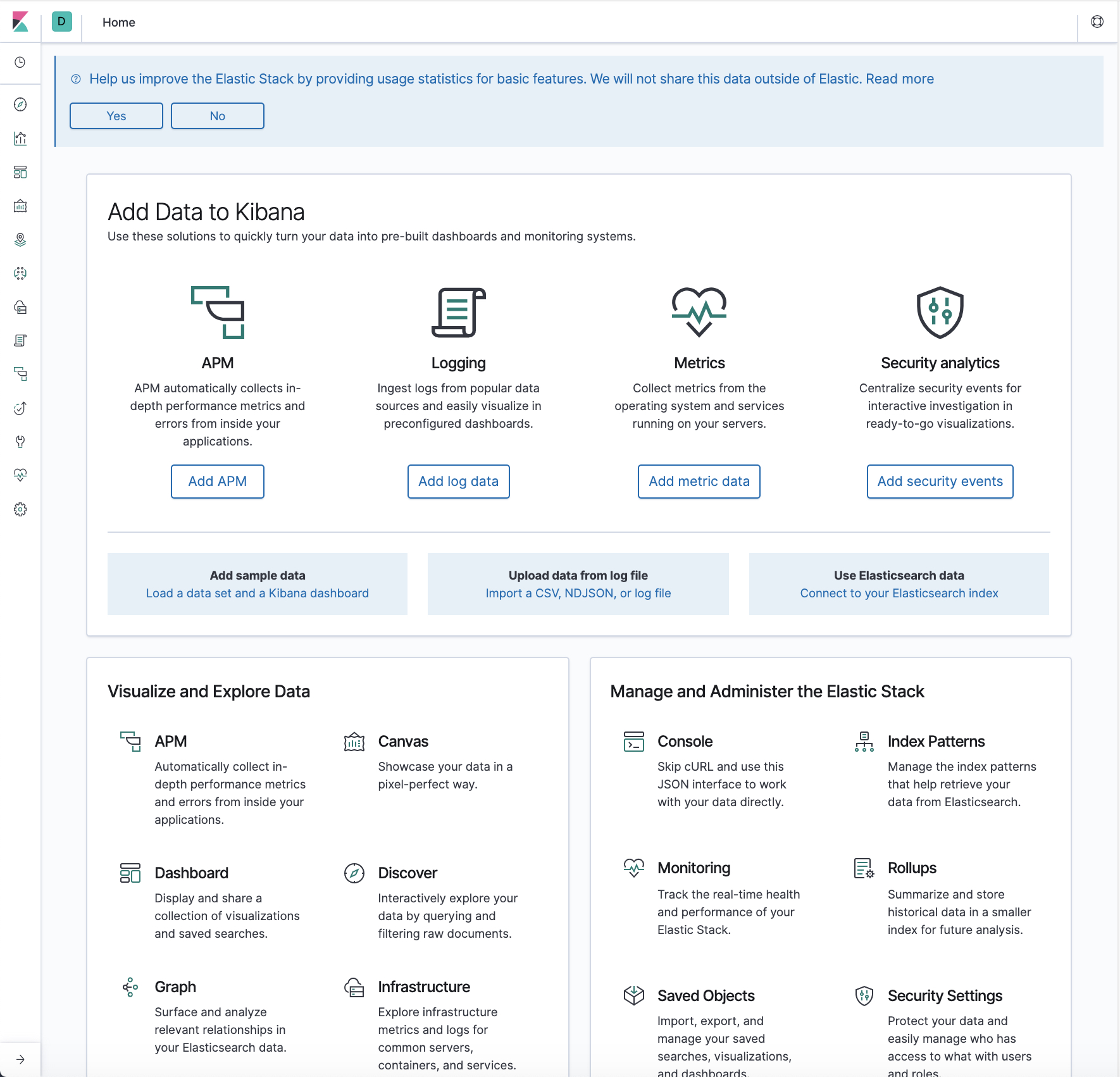Image resolution: width=1120 pixels, height=1077 pixels.
Task: Click the 'Upload data from log file' heading
Action: tap(578, 576)
